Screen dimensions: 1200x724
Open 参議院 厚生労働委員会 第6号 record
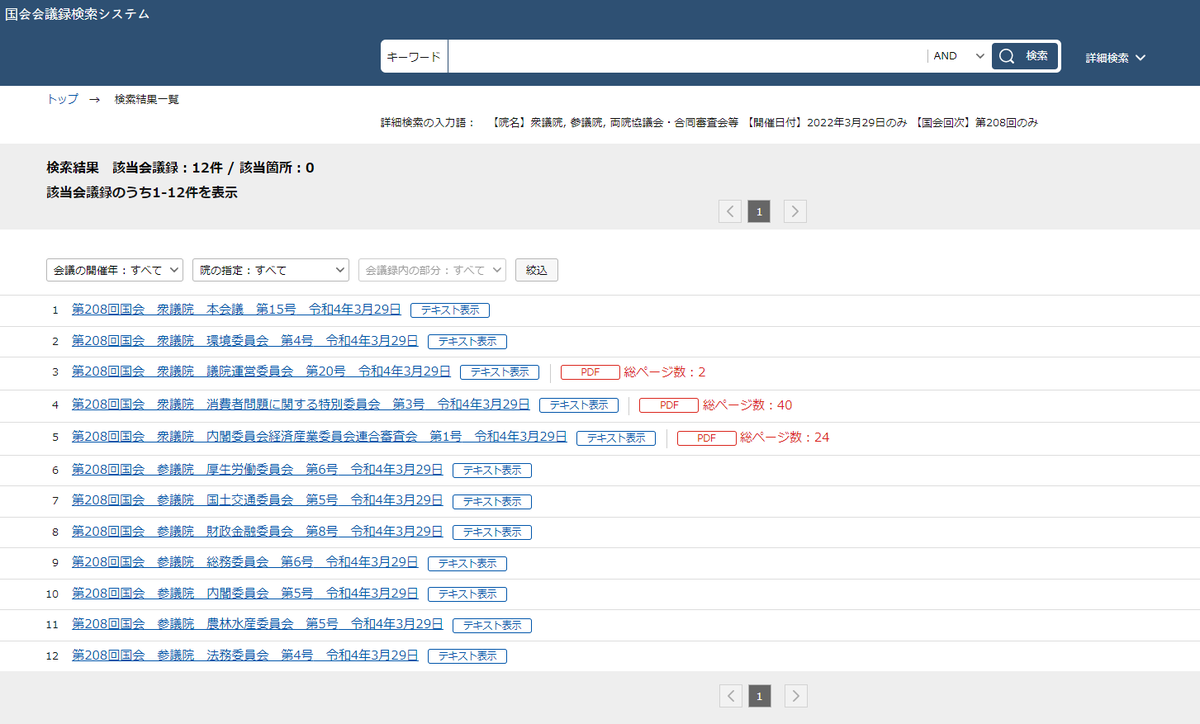click(x=257, y=469)
